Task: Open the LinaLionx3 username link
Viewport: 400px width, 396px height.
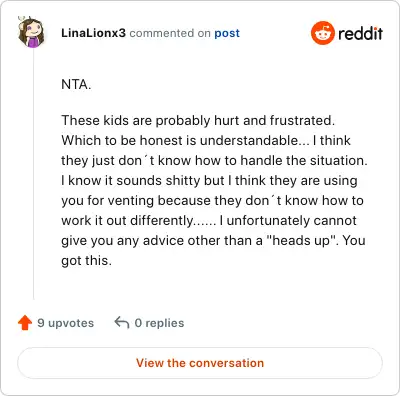Action: pyautogui.click(x=93, y=33)
